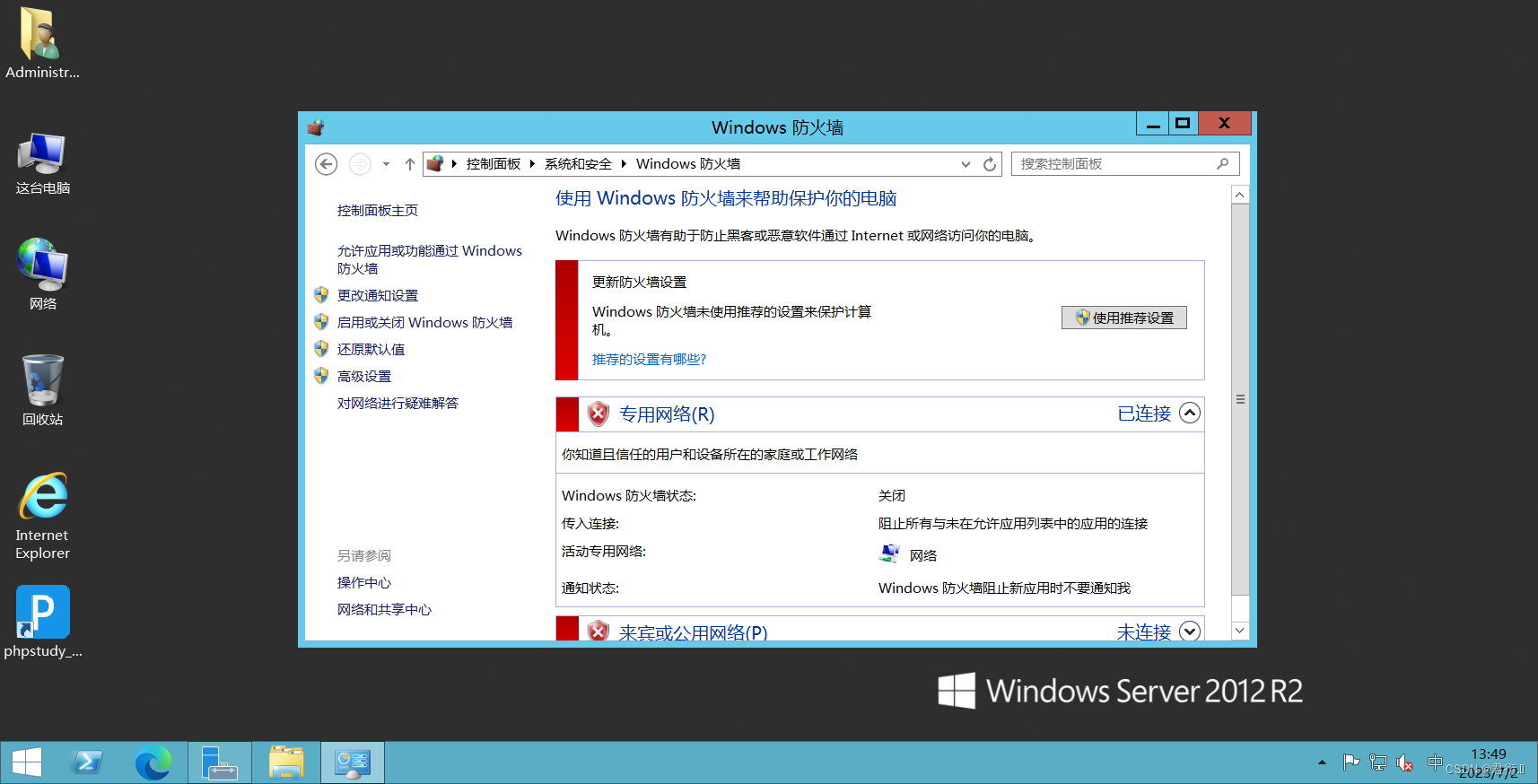The image size is (1538, 784).
Task: Click active network name 网络
Action: pyautogui.click(x=923, y=555)
